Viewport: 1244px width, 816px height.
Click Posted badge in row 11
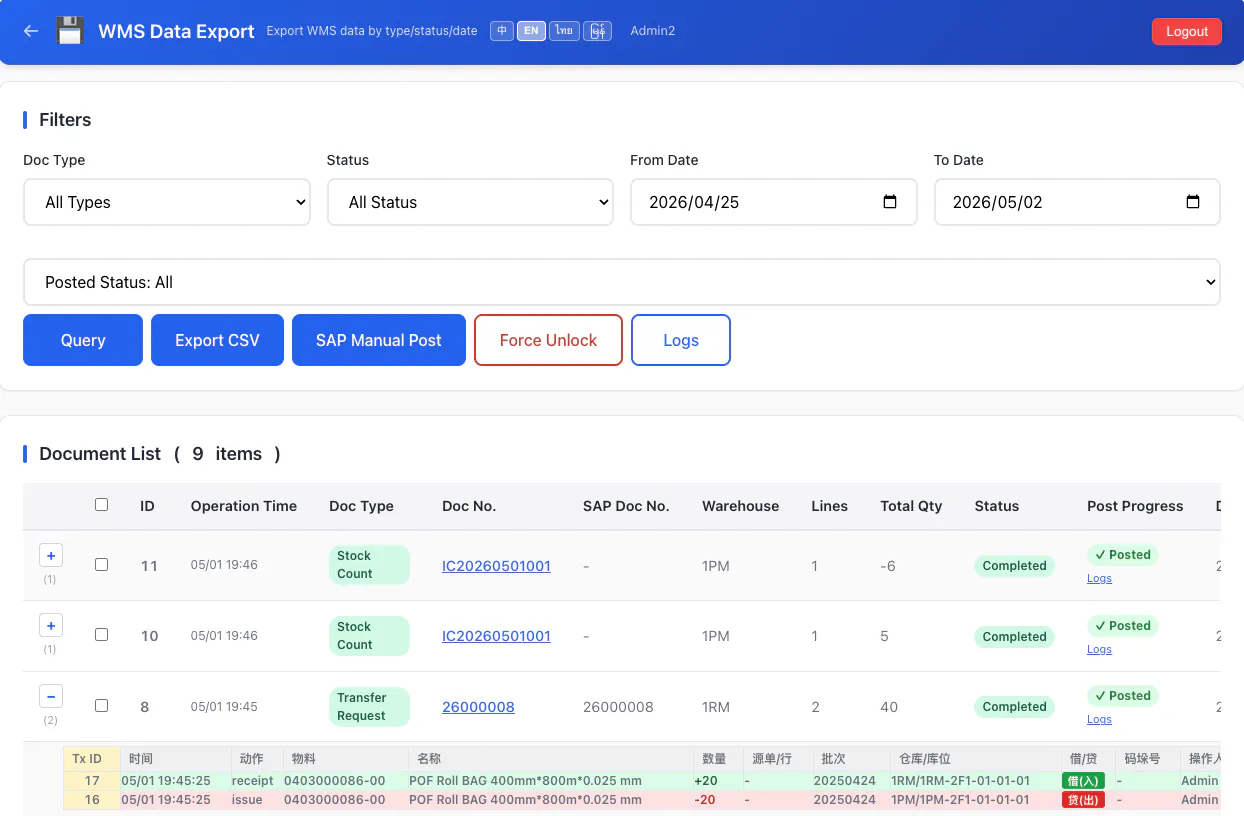(1122, 555)
